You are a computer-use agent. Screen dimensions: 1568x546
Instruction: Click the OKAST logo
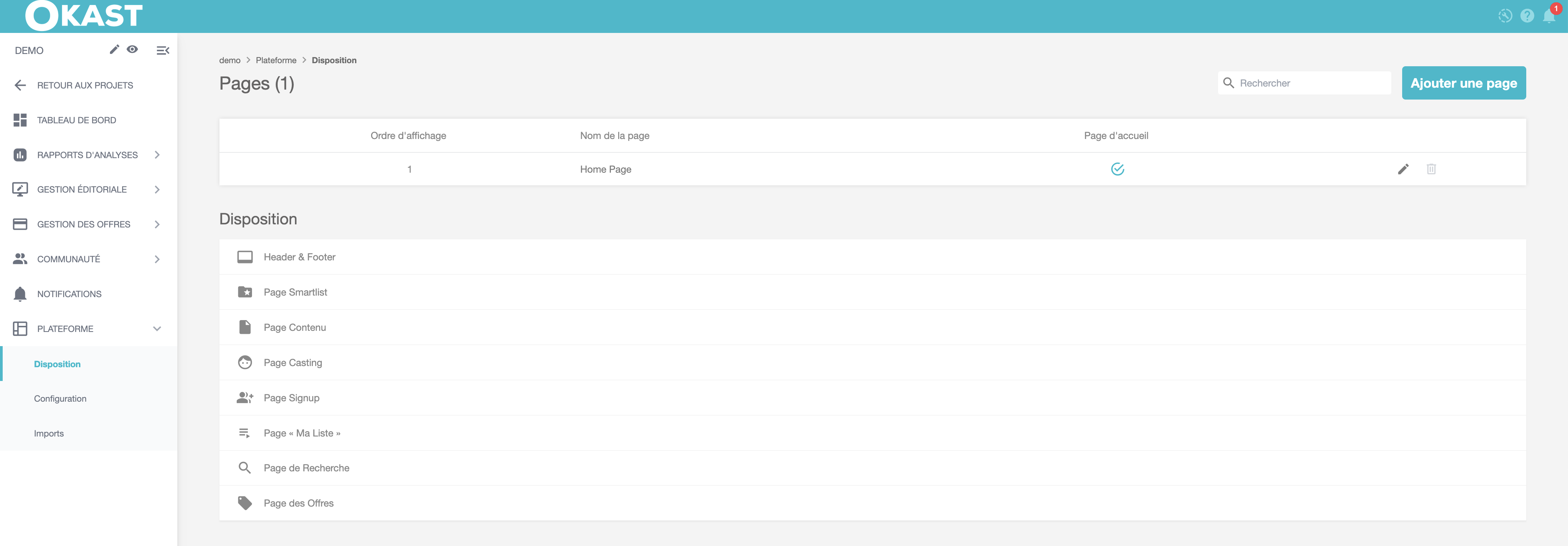(84, 16)
